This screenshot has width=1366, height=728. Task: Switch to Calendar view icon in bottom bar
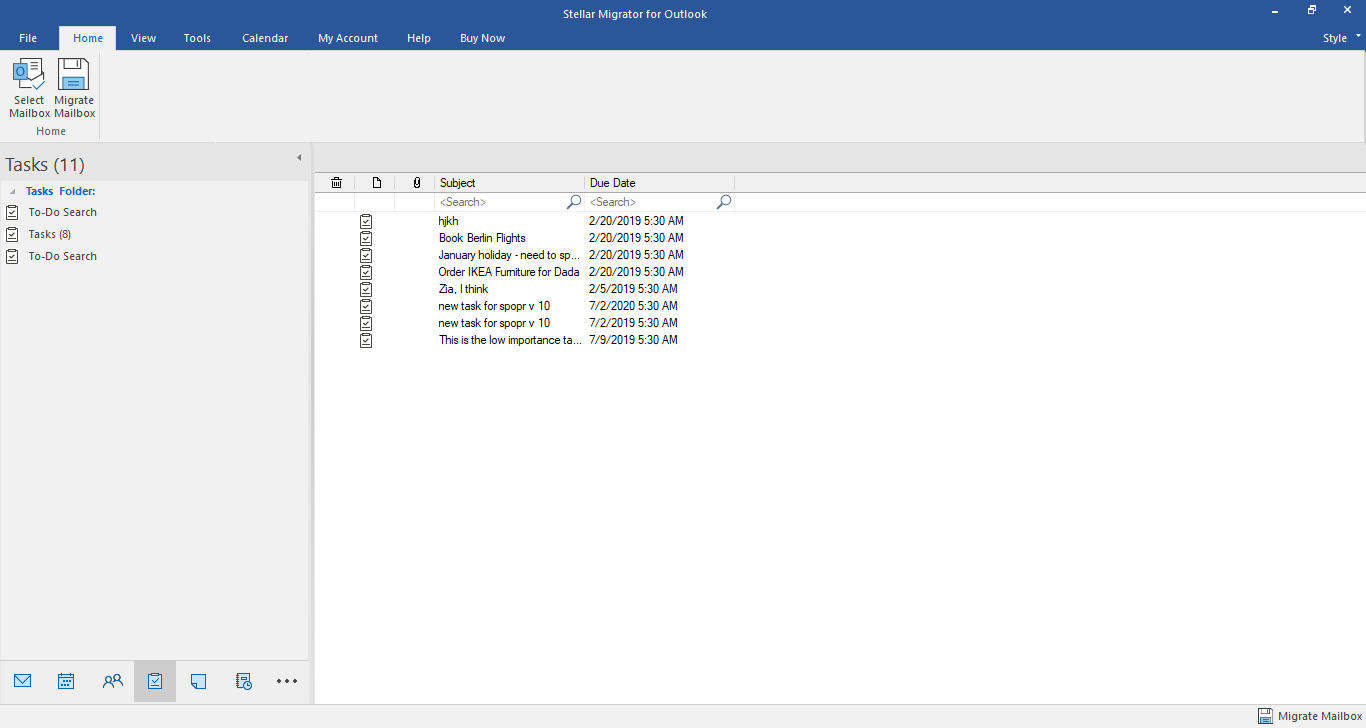(x=66, y=681)
